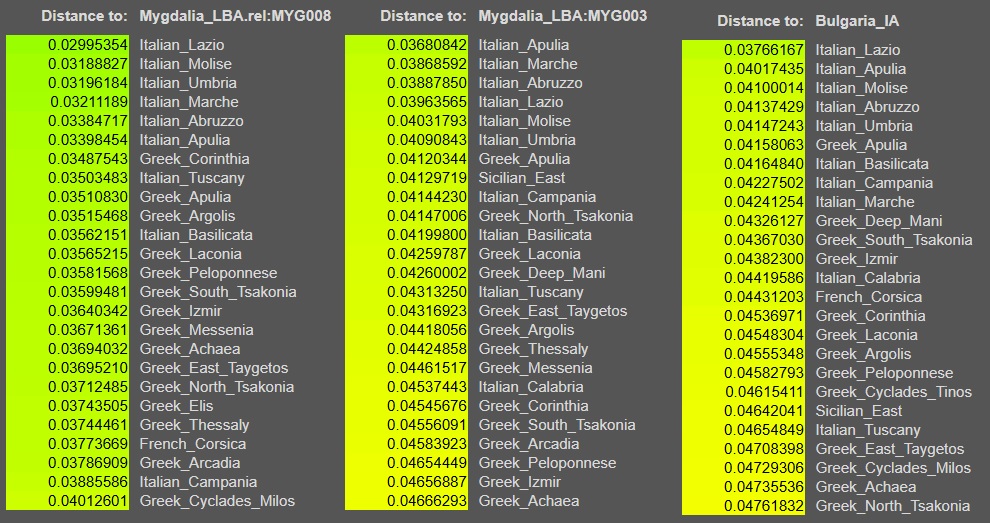Click Greek_East_Taygetos in the MYG003 list
Image resolution: width=990 pixels, height=523 pixels.
tap(552, 311)
